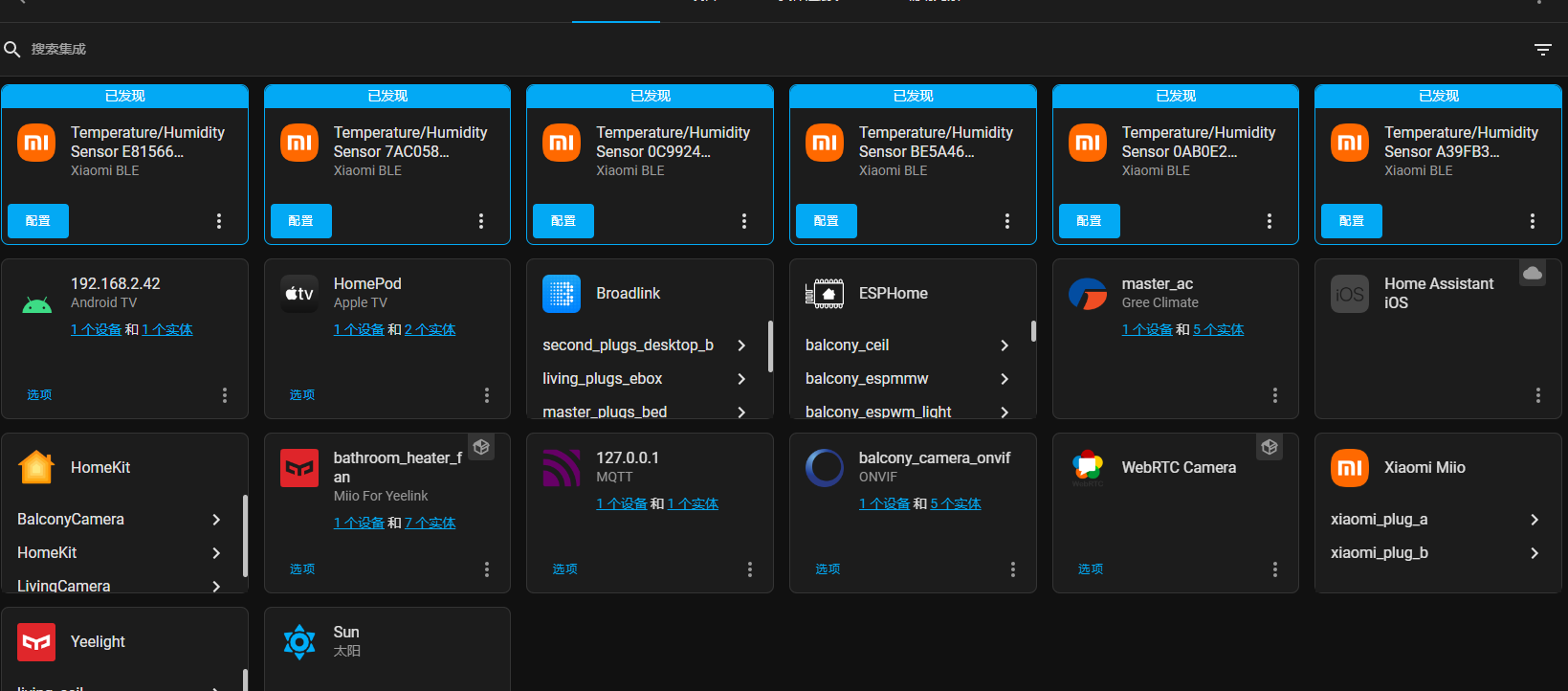Open the 1 entity link for 192.168.2.42
This screenshot has height=691, width=1568.
point(167,330)
